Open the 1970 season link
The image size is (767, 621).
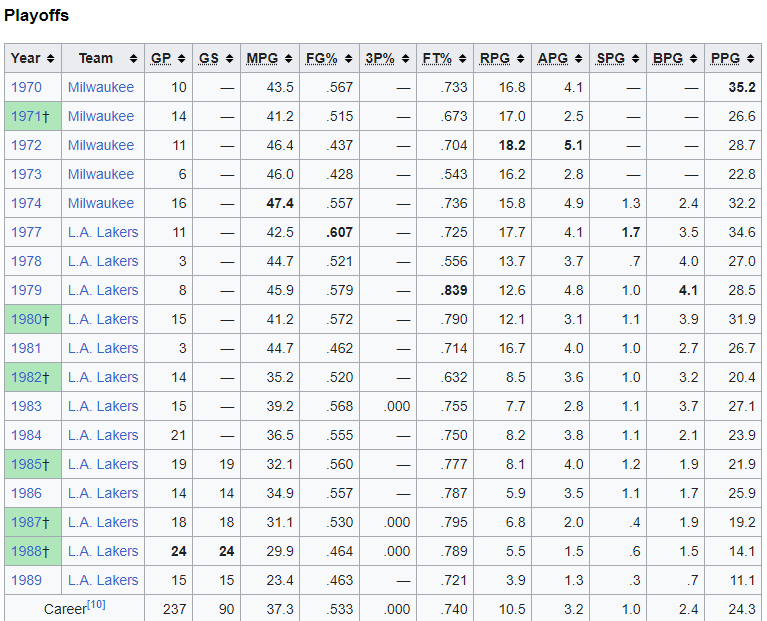click(26, 88)
